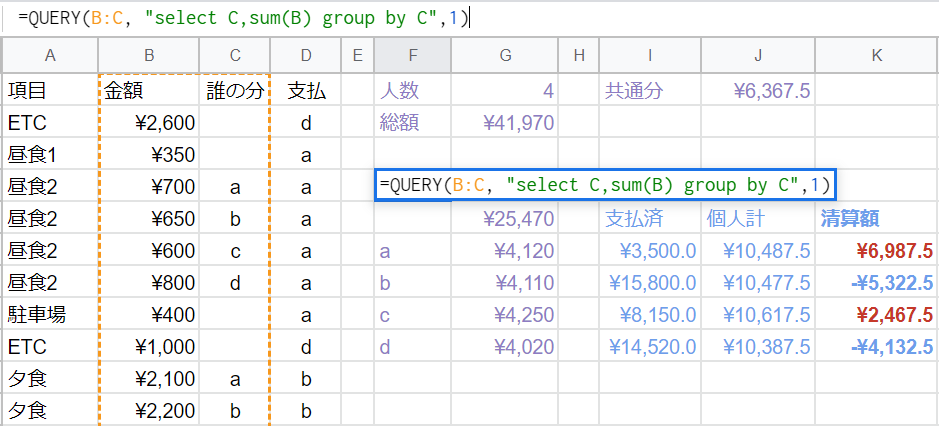Select the ¥3,500.0 cell
The image size is (939, 426).
[650, 251]
